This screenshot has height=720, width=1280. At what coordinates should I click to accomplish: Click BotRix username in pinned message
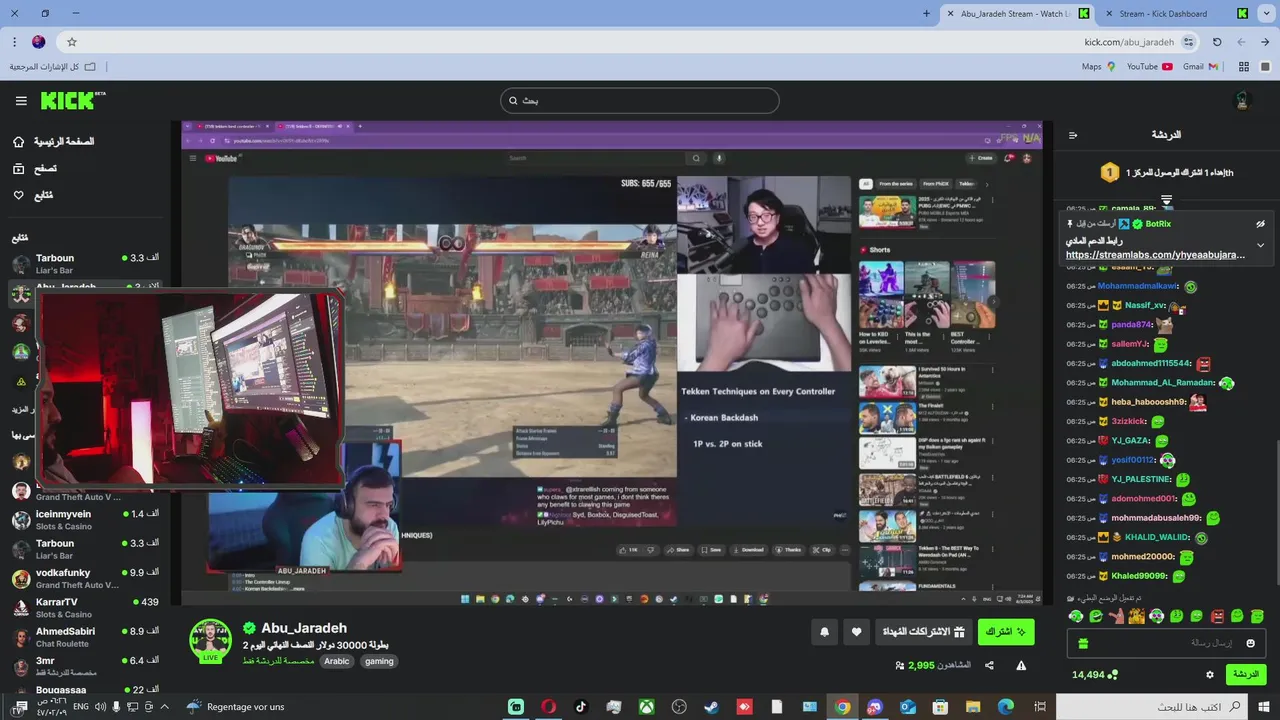[1158, 224]
